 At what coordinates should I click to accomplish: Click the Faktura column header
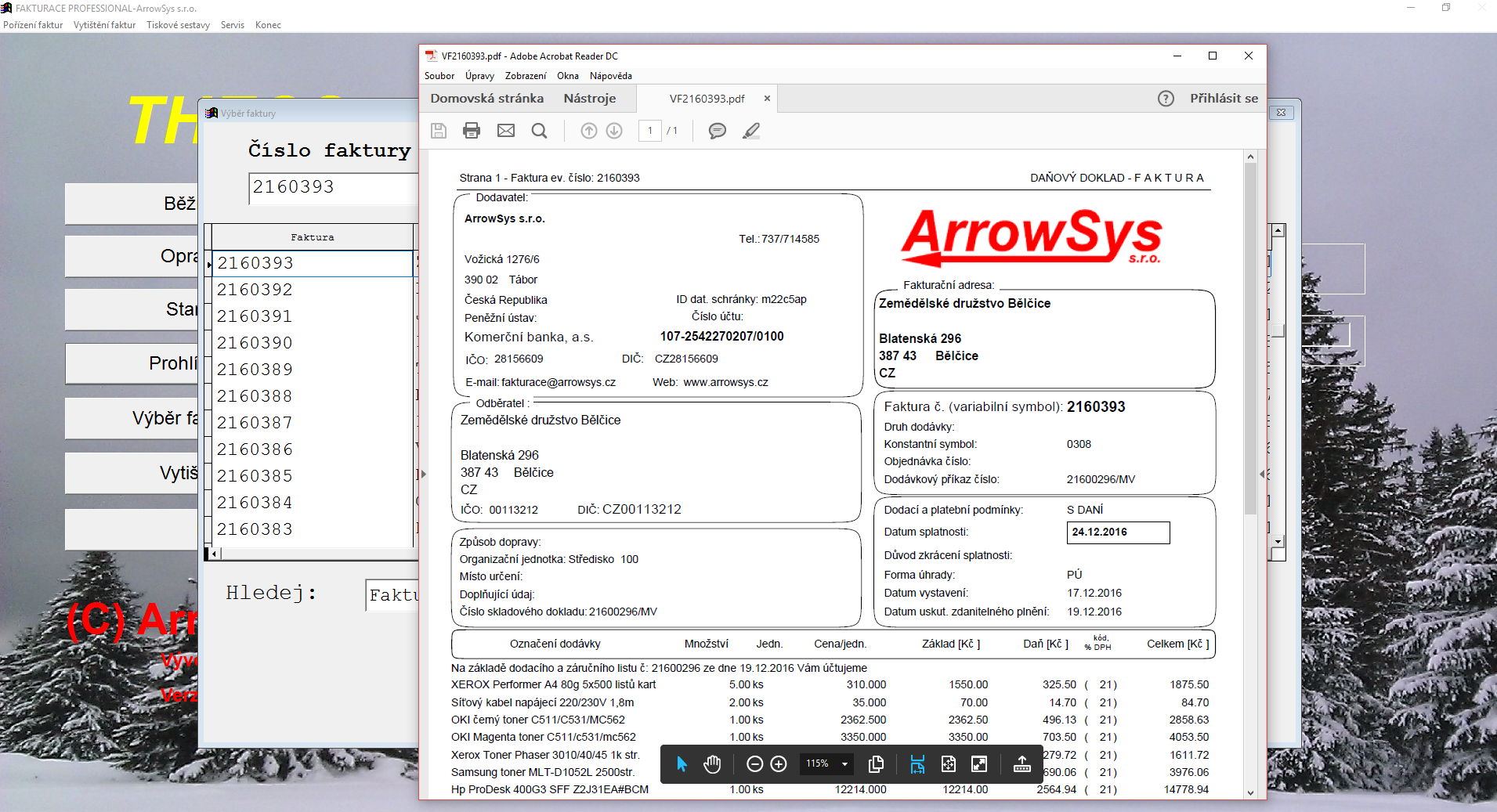pyautogui.click(x=313, y=237)
